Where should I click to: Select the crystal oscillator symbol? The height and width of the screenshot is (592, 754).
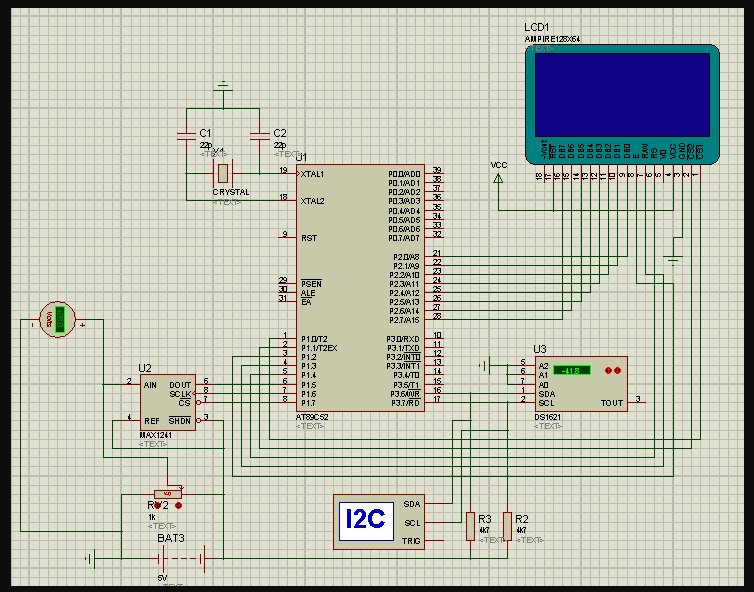click(223, 173)
